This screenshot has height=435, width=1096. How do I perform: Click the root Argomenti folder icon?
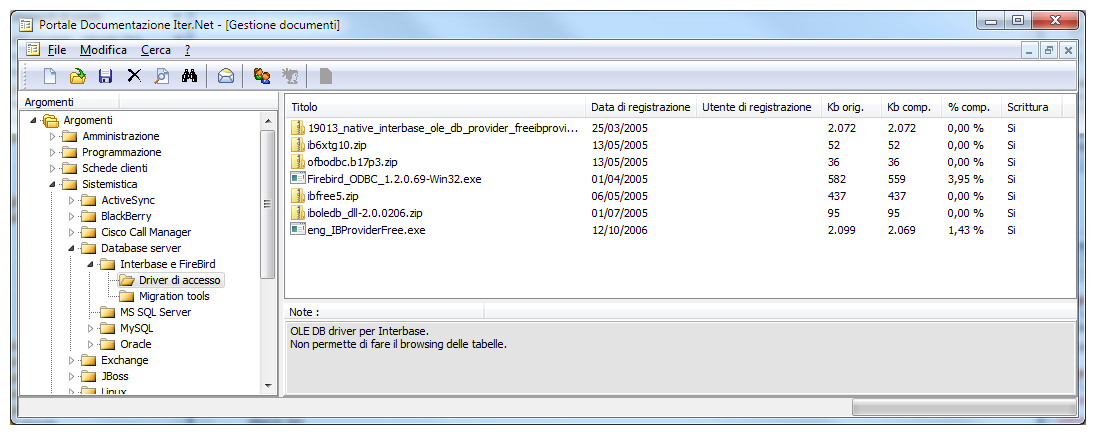tap(51, 120)
